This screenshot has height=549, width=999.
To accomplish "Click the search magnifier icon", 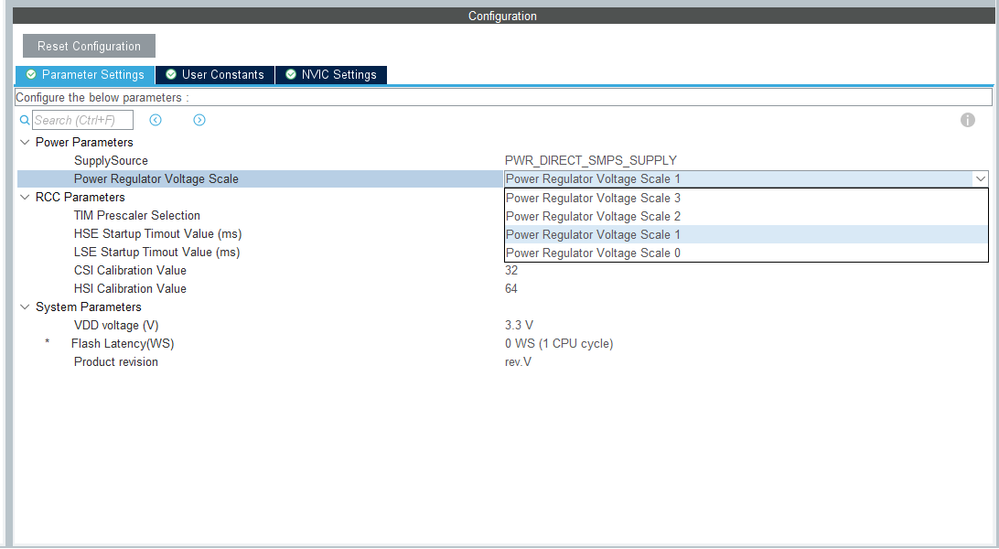I will (24, 120).
